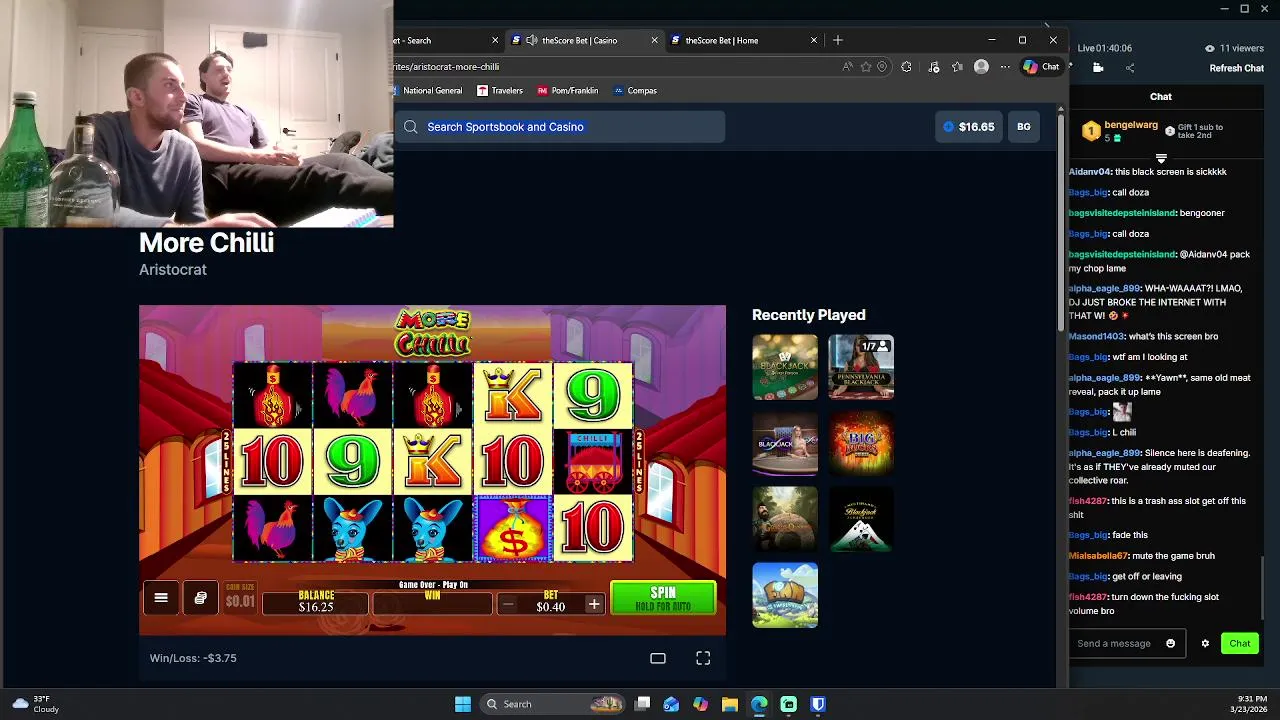
Task: Click the Windows taskbar Search box
Action: click(552, 704)
